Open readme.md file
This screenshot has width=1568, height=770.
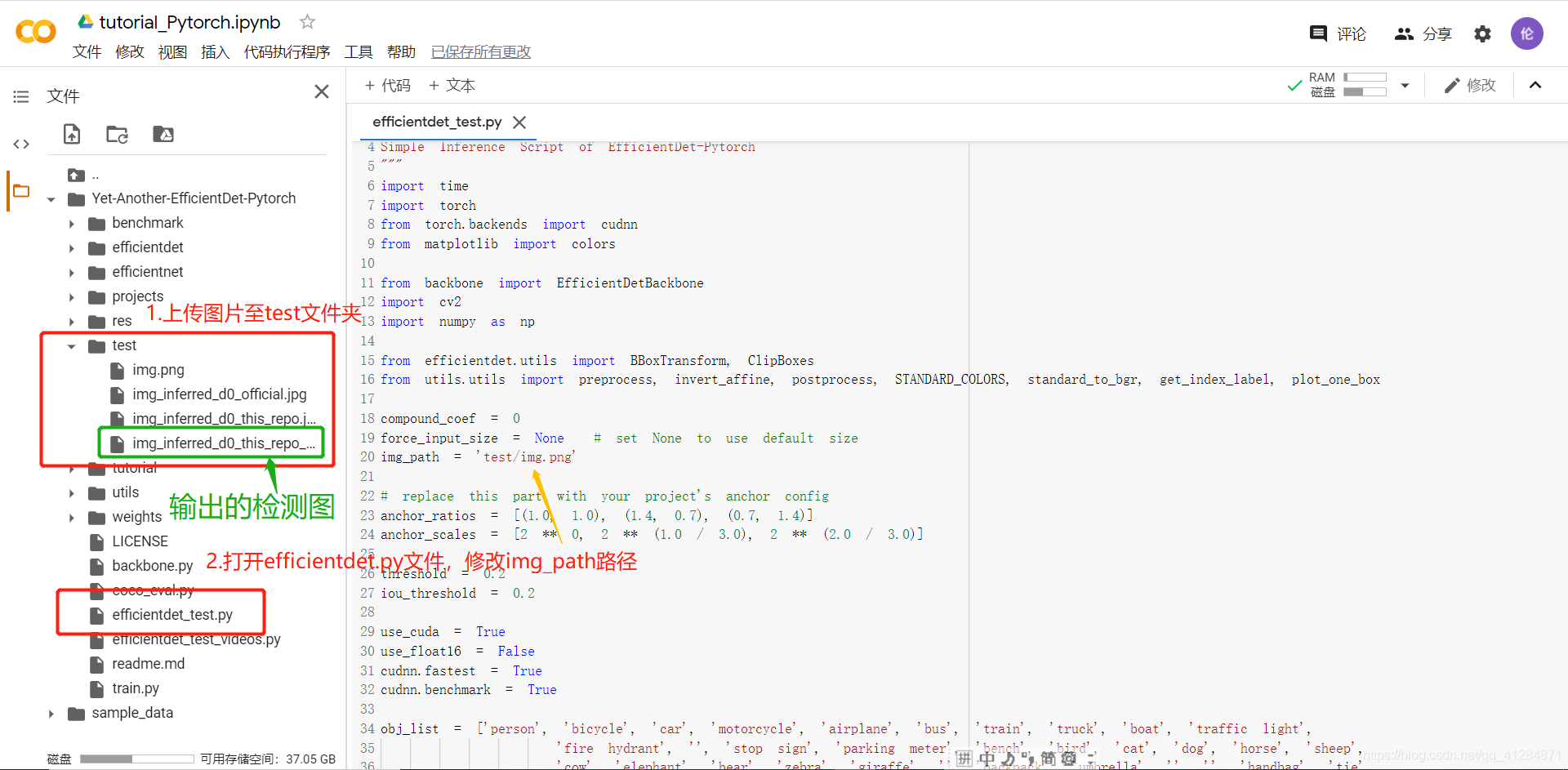pos(148,664)
